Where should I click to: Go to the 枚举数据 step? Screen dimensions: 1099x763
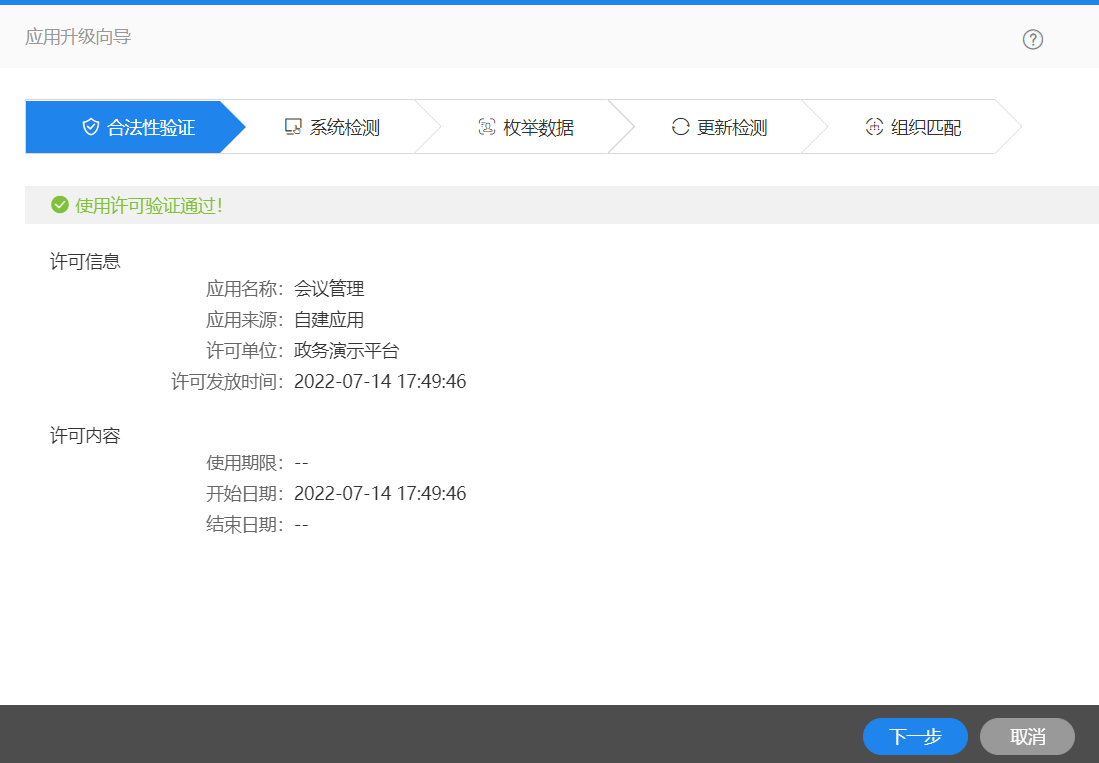539,128
